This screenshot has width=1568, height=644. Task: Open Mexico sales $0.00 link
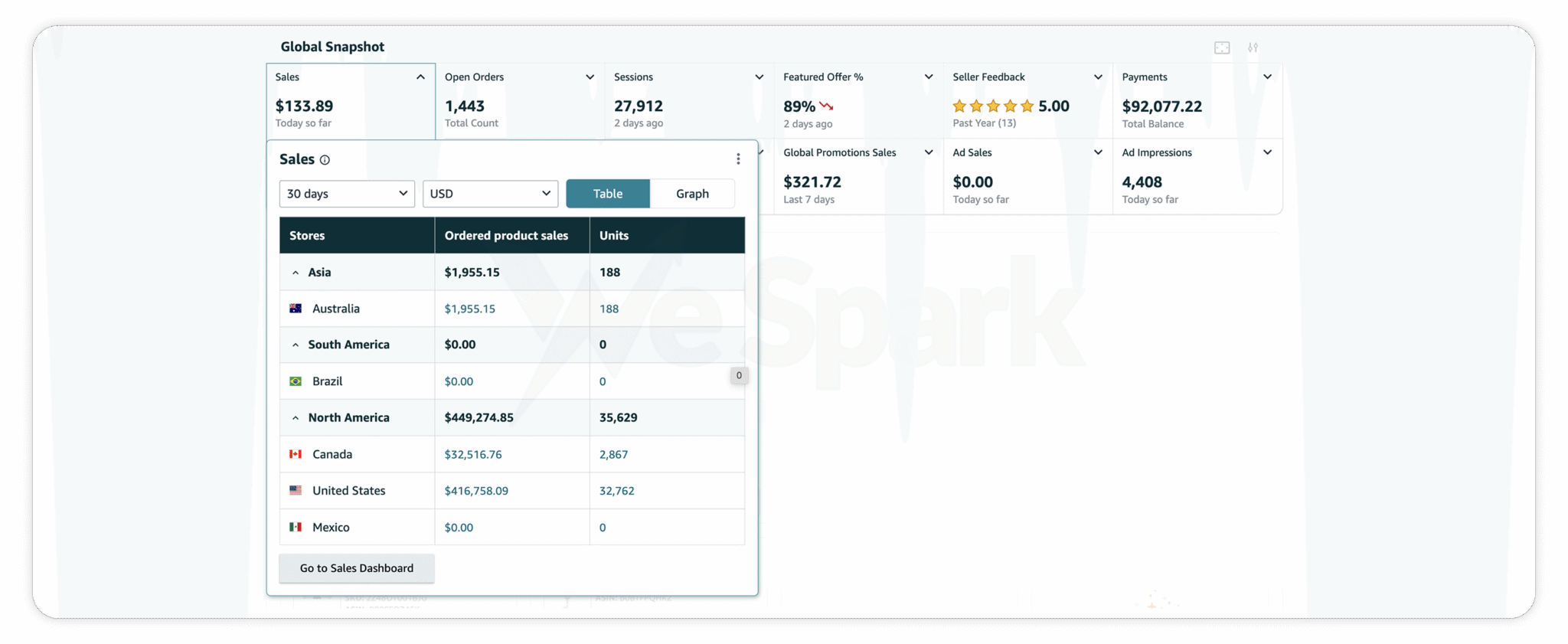coord(459,527)
